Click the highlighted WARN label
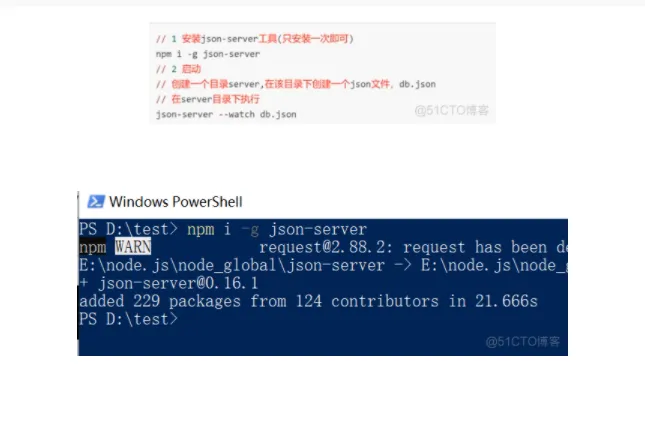Viewport: 645px width, 427px height. tap(133, 247)
